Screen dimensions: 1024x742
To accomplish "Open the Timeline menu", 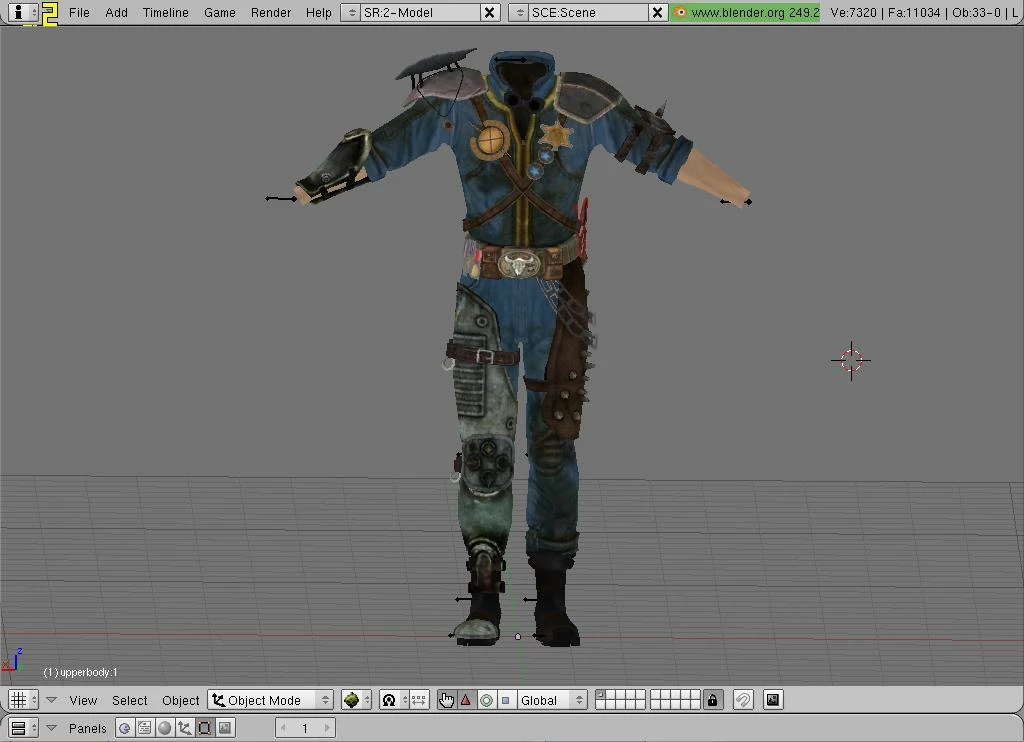I will click(x=165, y=12).
